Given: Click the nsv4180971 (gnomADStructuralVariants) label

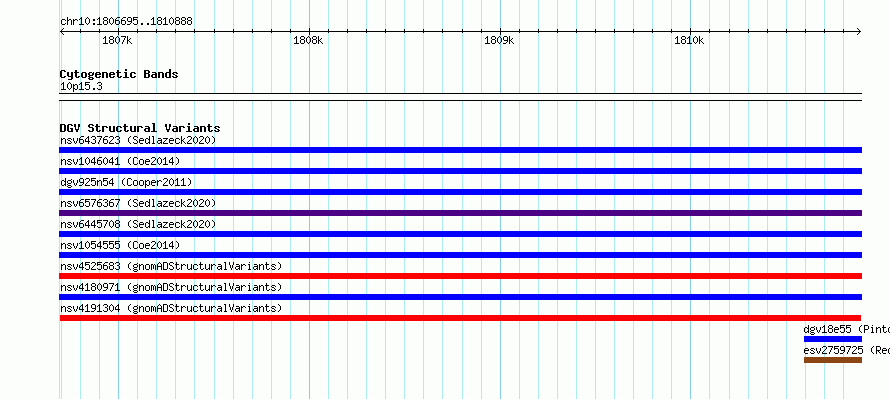Looking at the screenshot, I should (x=171, y=287).
